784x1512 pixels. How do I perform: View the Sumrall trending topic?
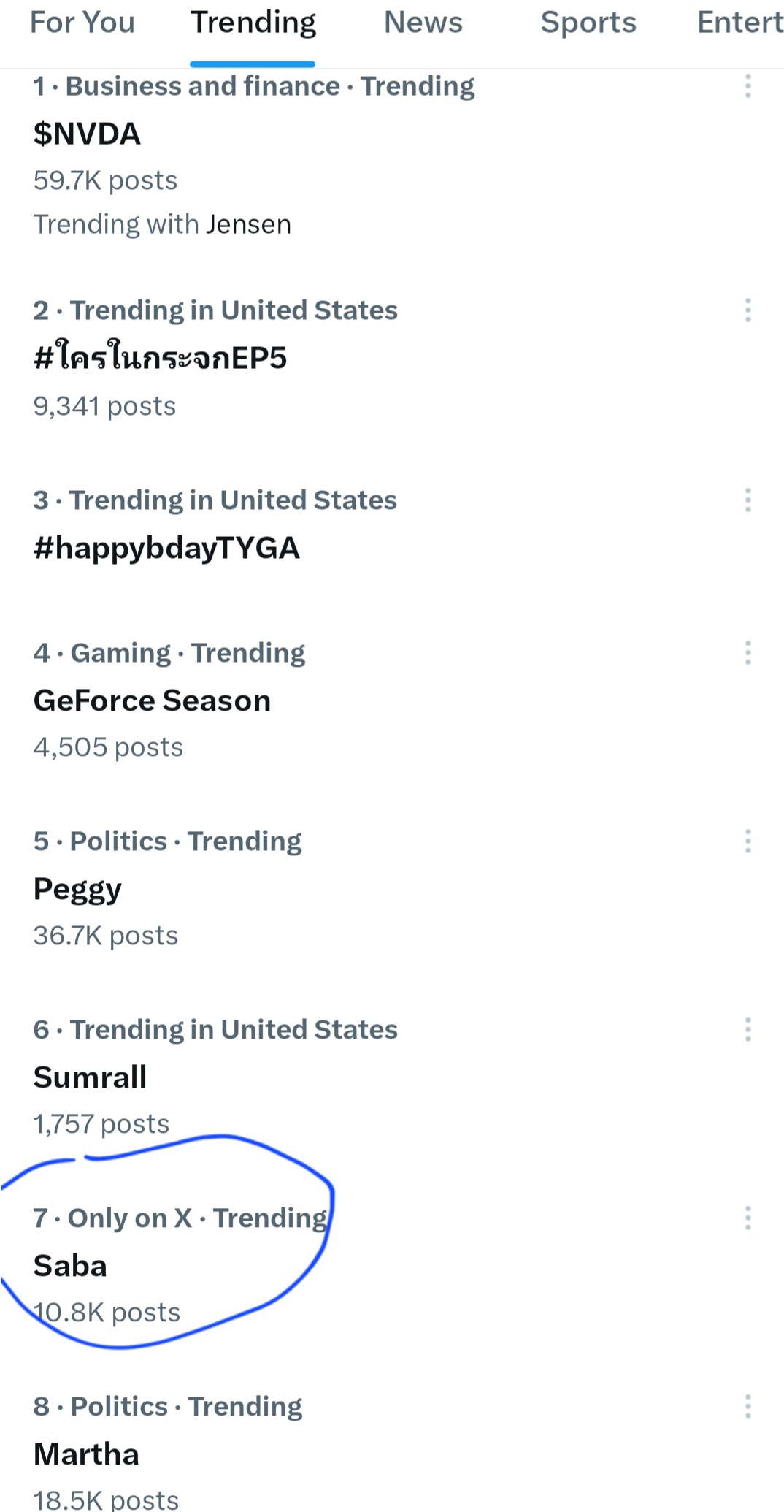(x=91, y=1077)
